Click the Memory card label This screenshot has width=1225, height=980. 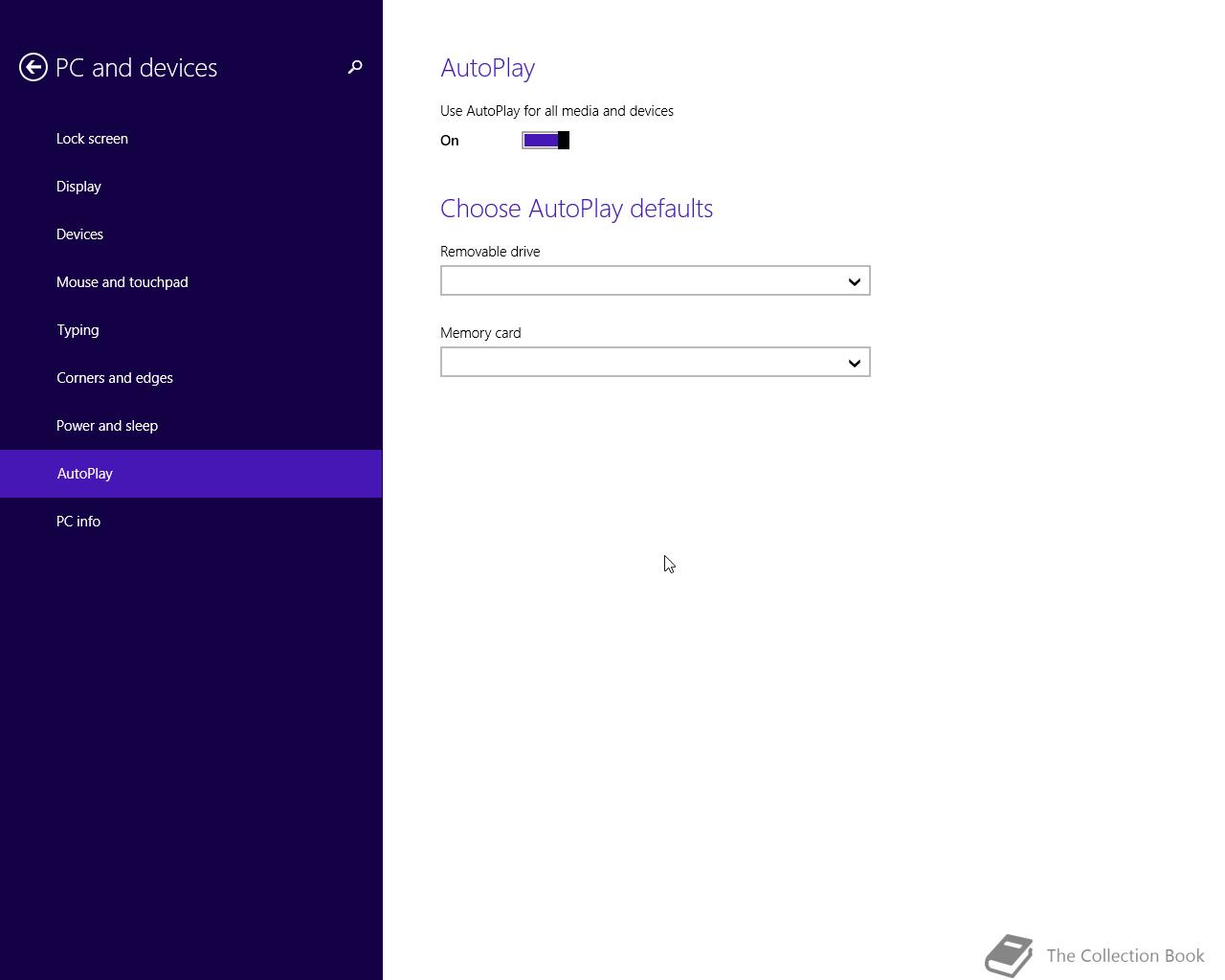pos(480,333)
